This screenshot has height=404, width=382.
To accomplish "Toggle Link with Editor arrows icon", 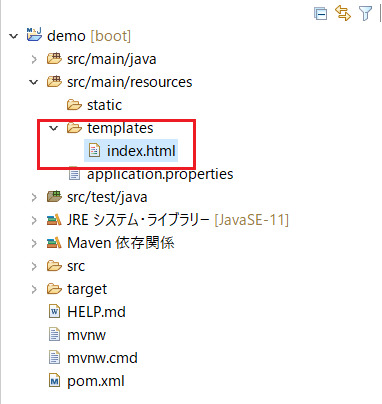I will 343,13.
